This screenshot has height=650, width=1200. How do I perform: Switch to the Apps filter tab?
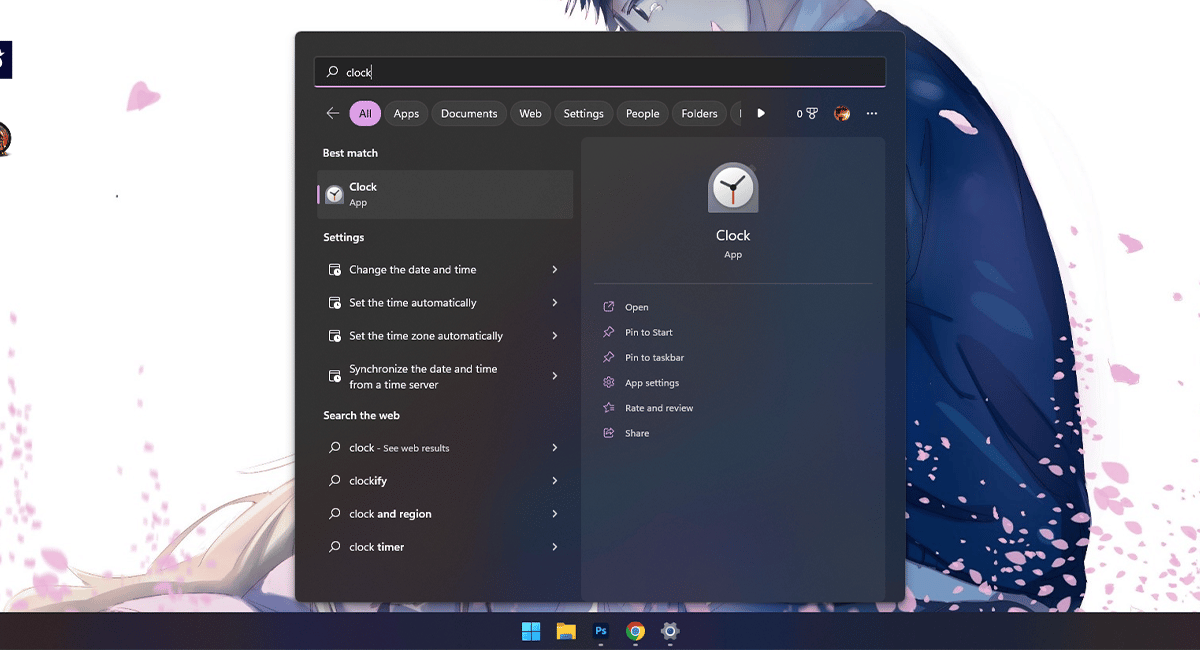point(406,114)
